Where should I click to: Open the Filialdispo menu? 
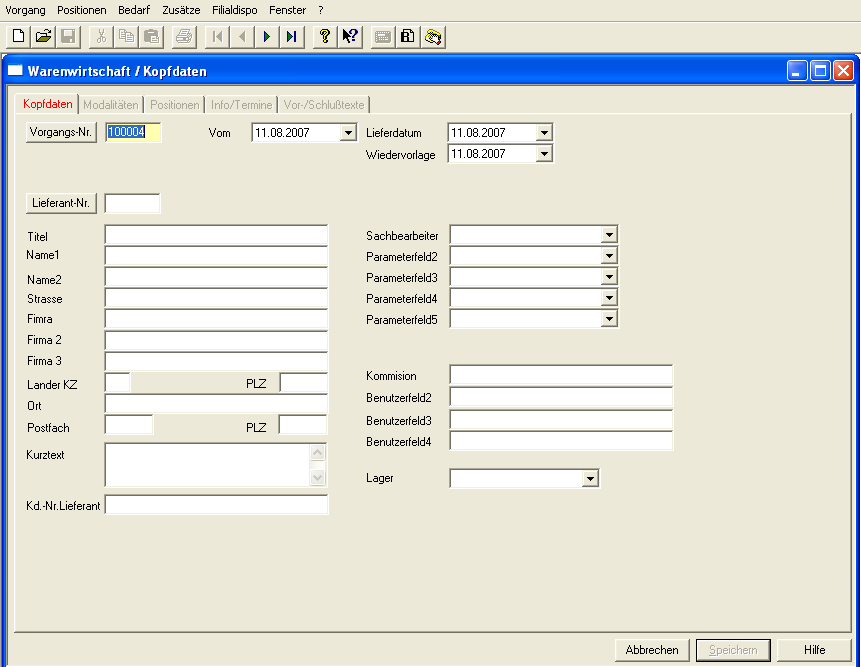pos(235,9)
